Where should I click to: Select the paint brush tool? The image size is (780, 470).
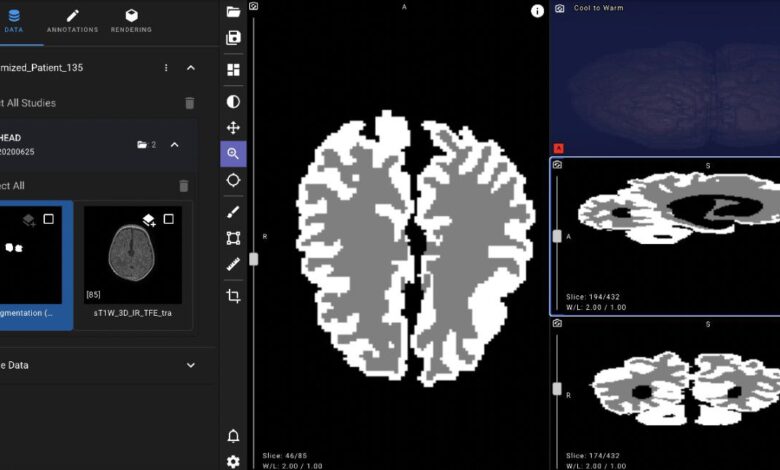pyautogui.click(x=233, y=212)
